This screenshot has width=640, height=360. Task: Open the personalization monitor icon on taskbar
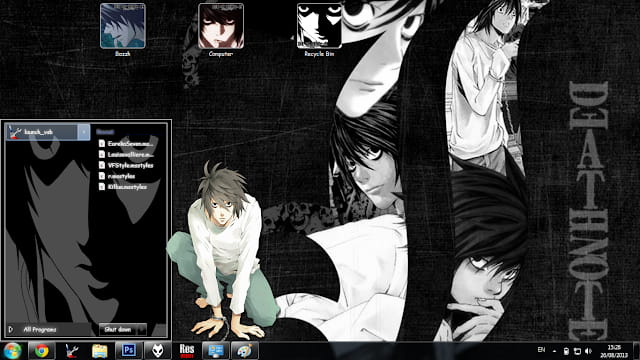[216, 351]
